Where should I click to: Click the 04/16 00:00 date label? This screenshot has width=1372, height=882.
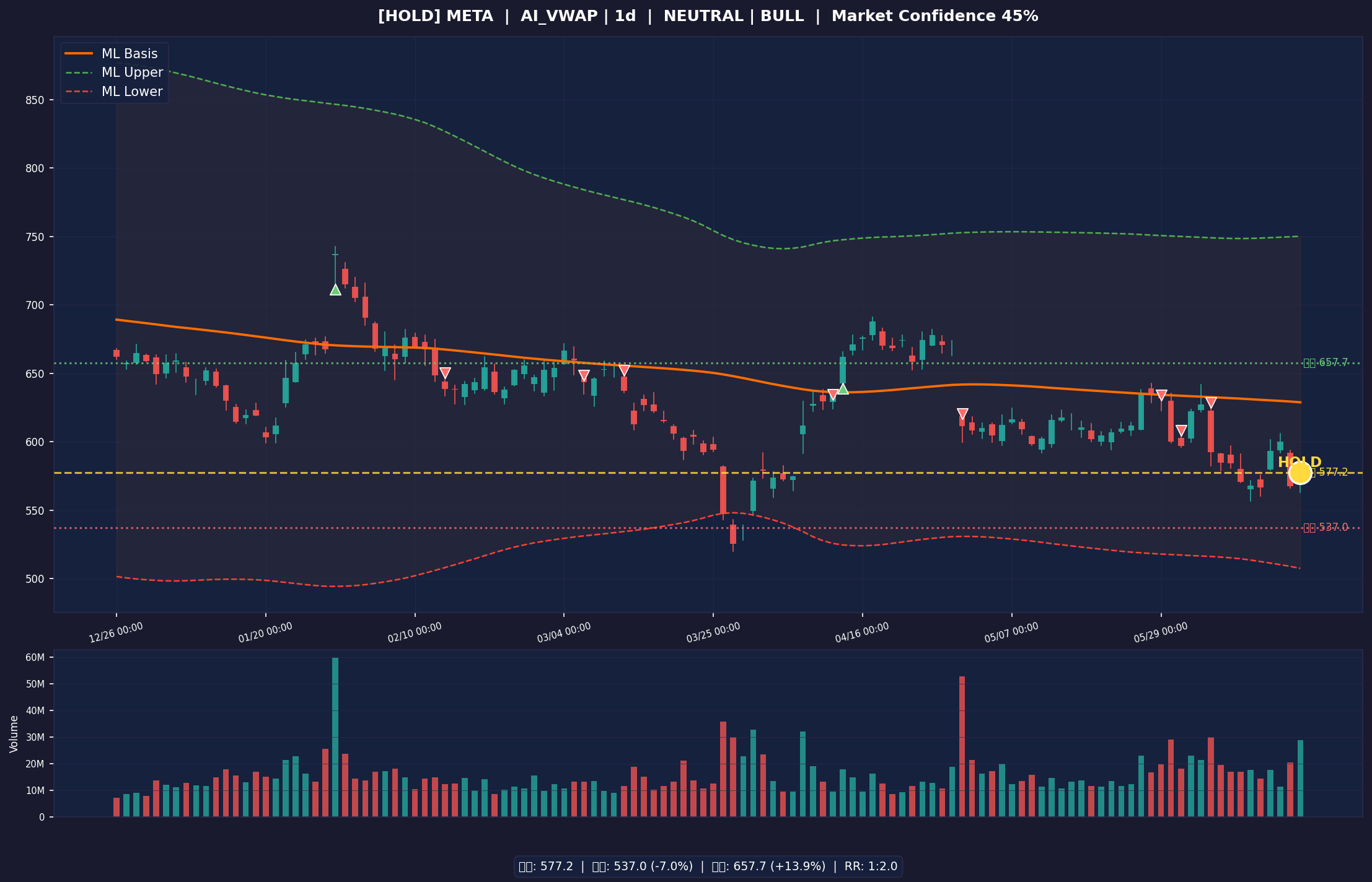pos(862,632)
